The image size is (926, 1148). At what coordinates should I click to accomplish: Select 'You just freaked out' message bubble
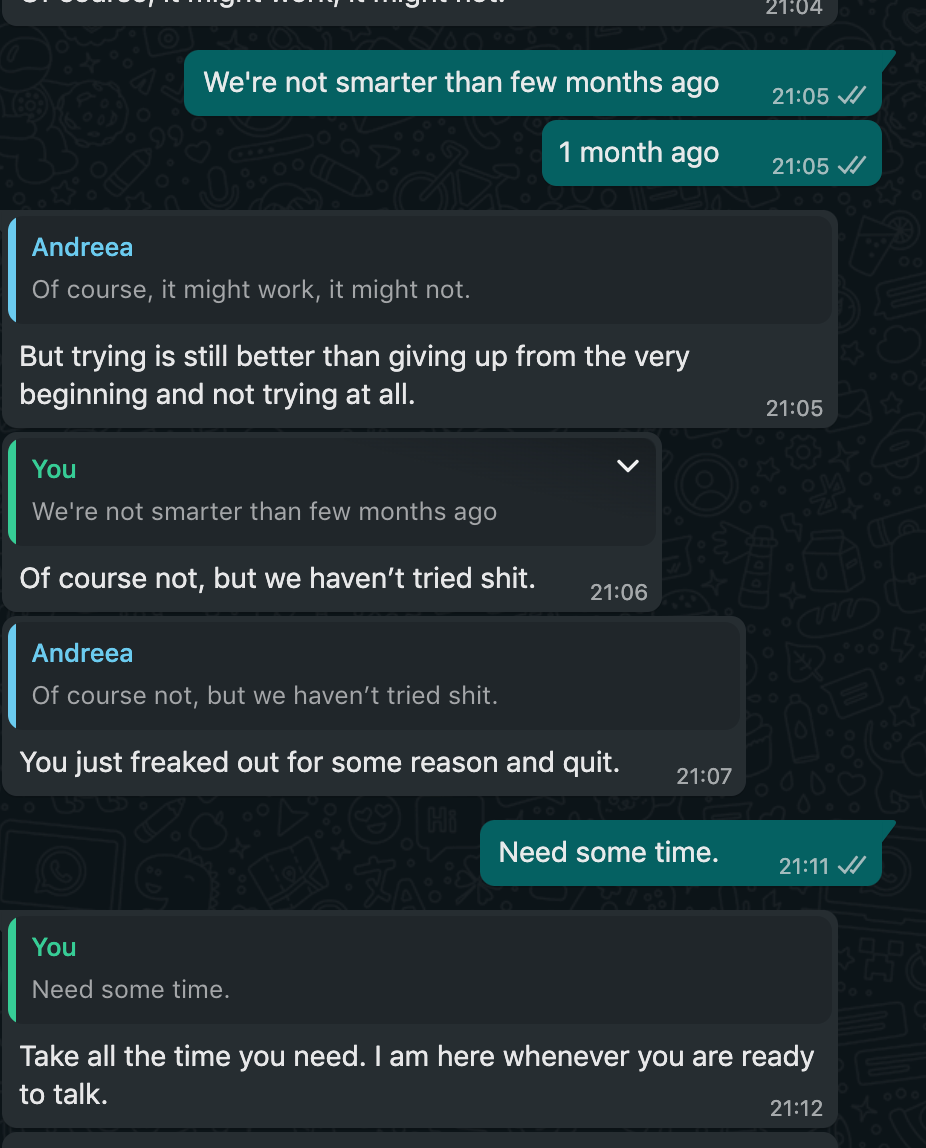tap(374, 706)
